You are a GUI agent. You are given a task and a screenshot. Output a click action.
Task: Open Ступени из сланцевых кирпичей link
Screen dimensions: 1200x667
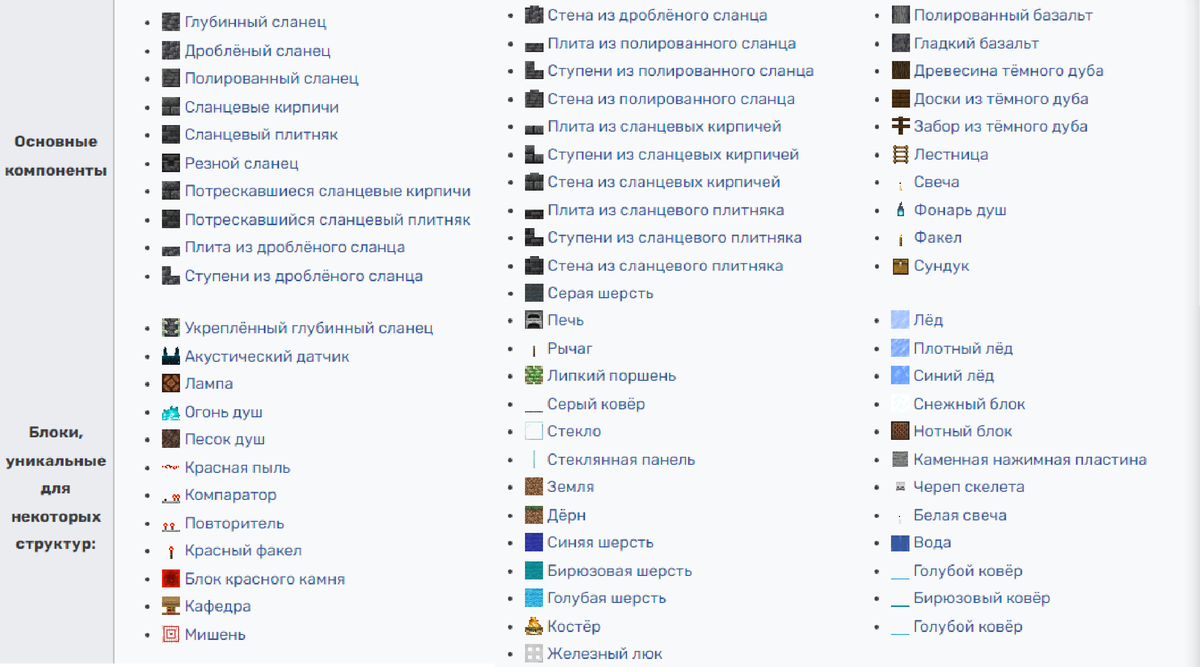coord(673,155)
